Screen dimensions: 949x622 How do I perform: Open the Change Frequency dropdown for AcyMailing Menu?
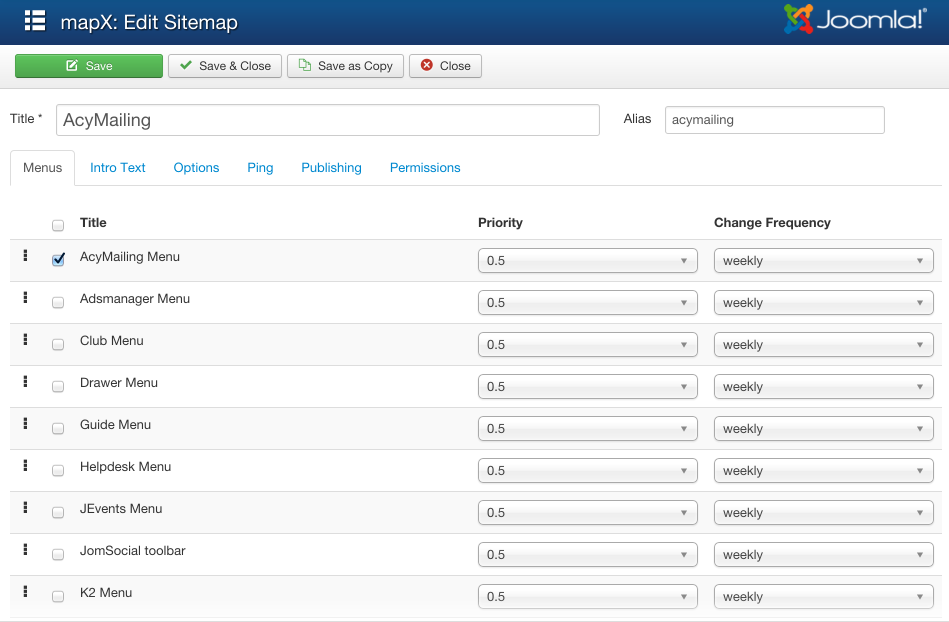[824, 261]
